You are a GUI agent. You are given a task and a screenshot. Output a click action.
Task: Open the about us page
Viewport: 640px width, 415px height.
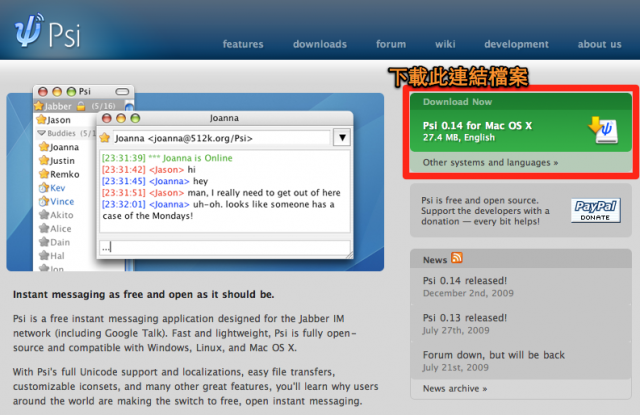pos(599,44)
